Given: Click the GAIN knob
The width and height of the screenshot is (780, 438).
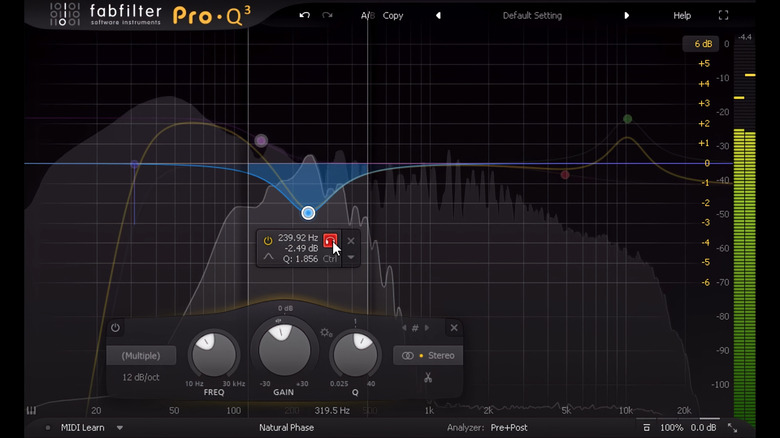Looking at the screenshot, I should [x=285, y=349].
